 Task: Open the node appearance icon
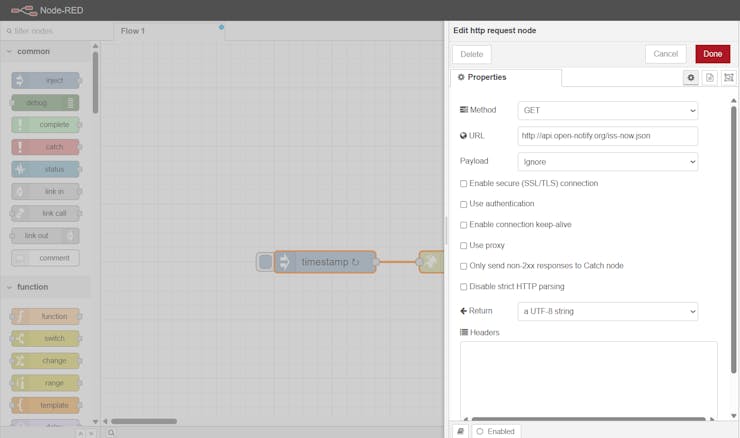tap(728, 77)
